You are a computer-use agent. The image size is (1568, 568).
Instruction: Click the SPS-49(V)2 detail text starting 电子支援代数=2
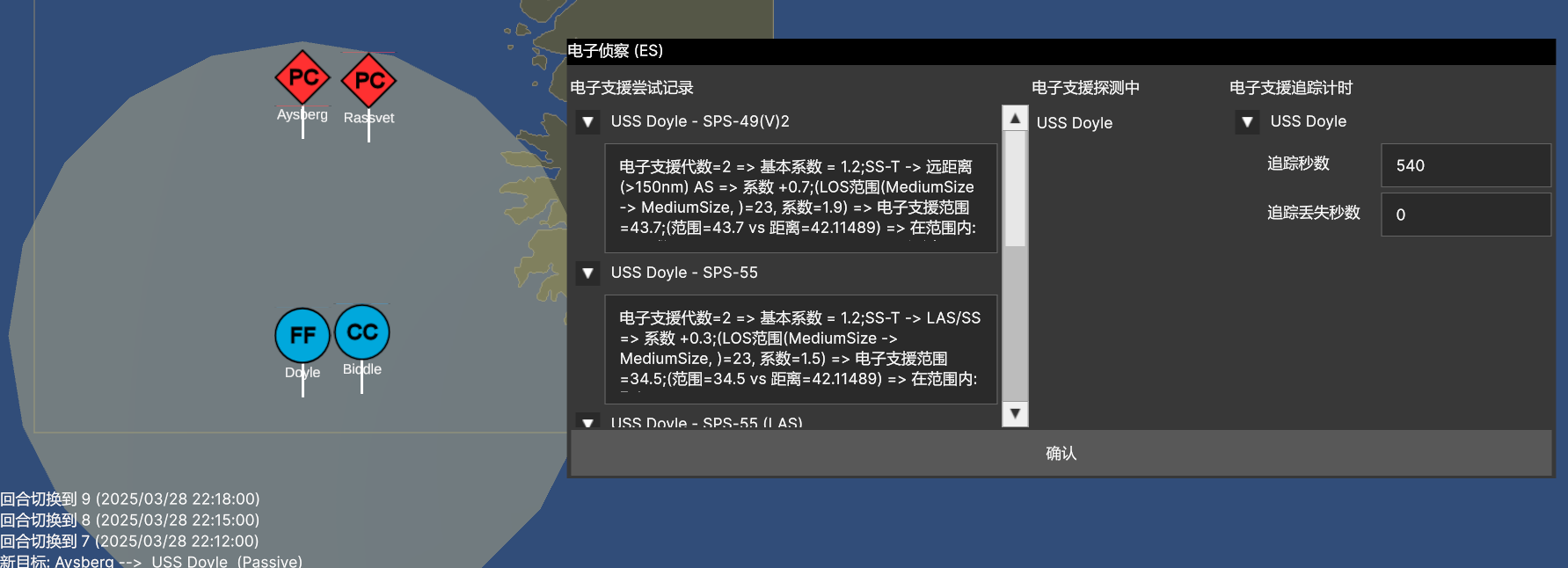[x=800, y=198]
